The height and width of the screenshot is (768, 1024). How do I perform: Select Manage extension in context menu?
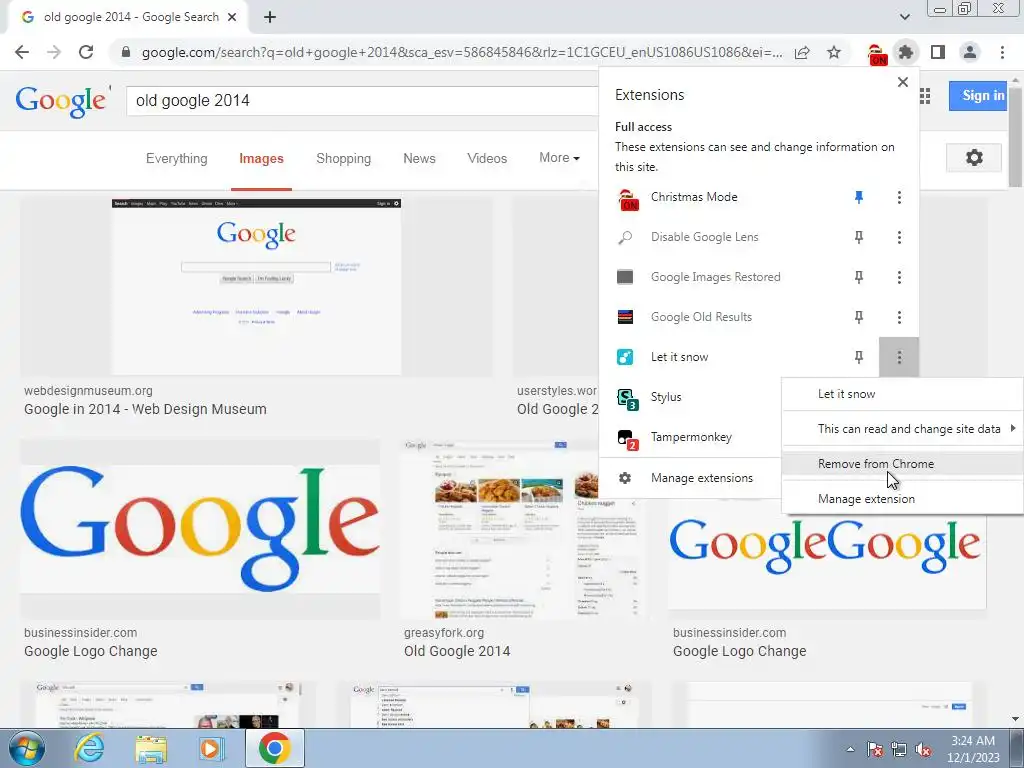[x=903, y=499]
